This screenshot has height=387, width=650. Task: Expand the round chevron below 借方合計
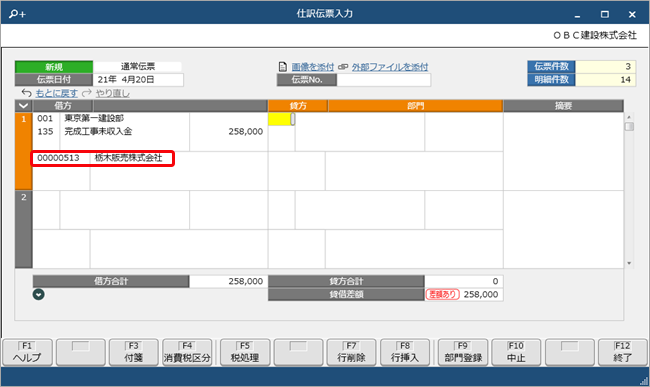point(39,295)
